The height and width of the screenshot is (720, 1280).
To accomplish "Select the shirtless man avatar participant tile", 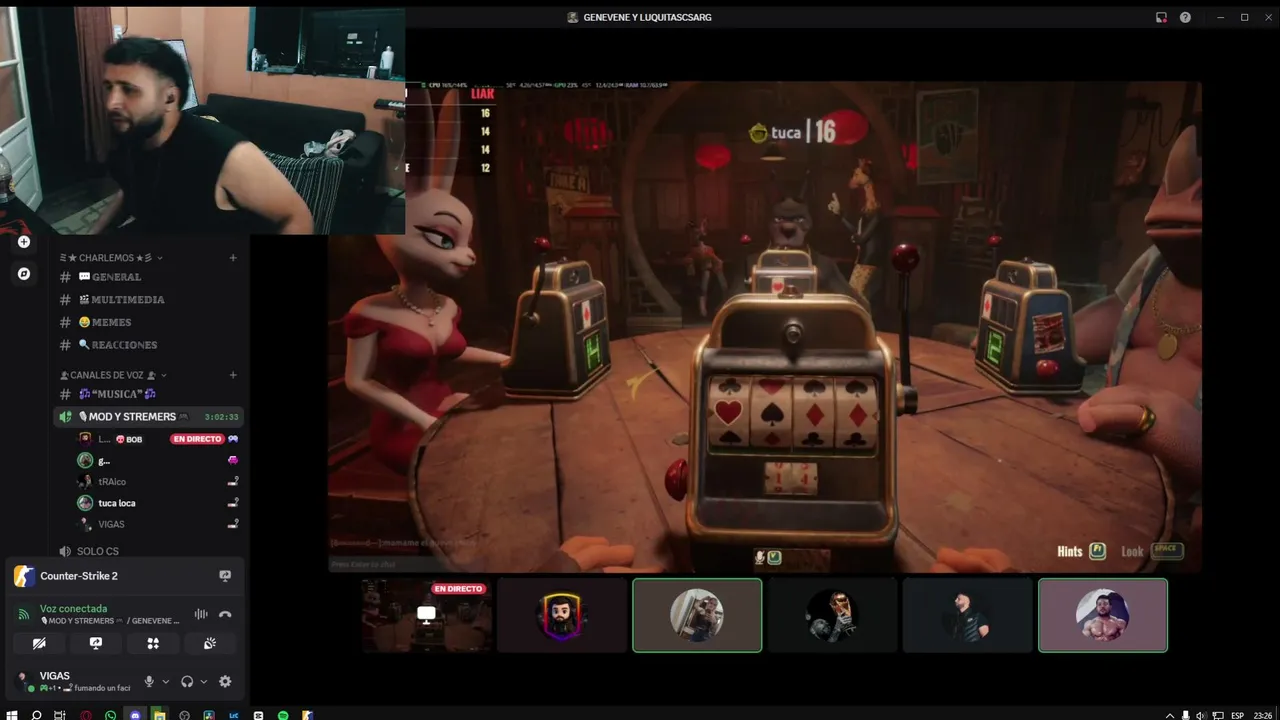I will [x=1103, y=615].
